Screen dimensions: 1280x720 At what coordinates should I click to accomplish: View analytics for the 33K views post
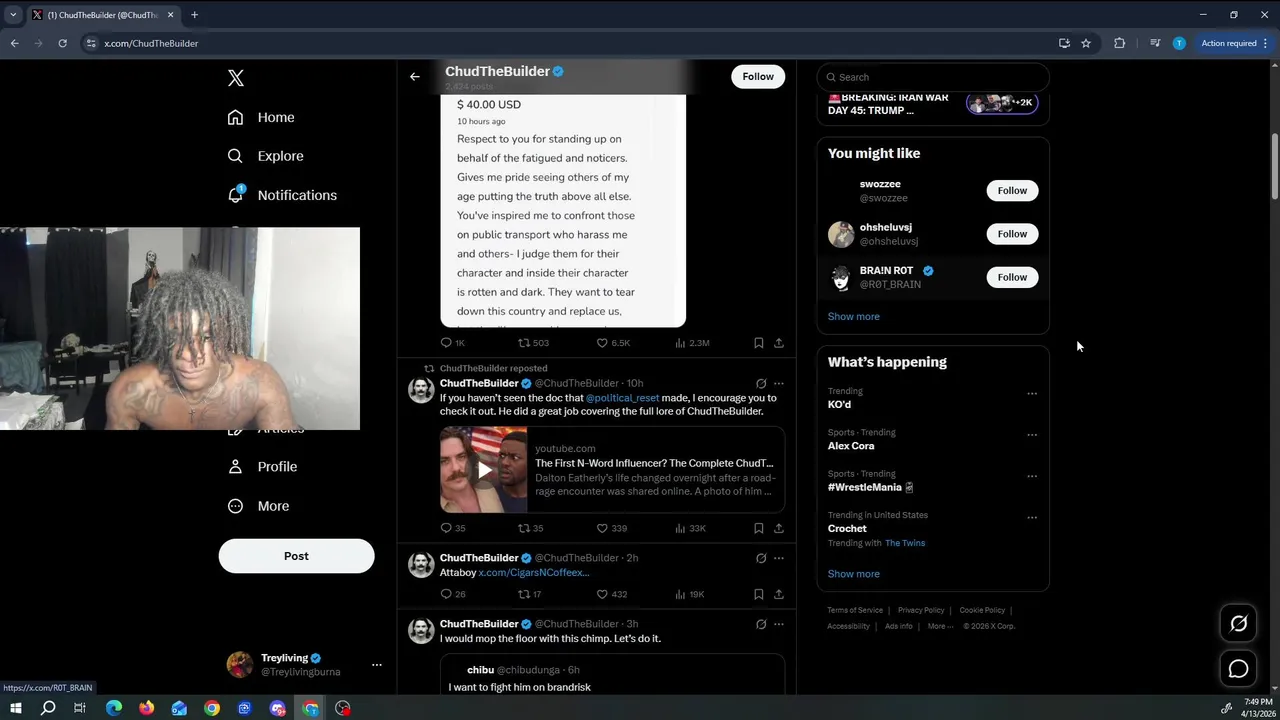pos(690,528)
